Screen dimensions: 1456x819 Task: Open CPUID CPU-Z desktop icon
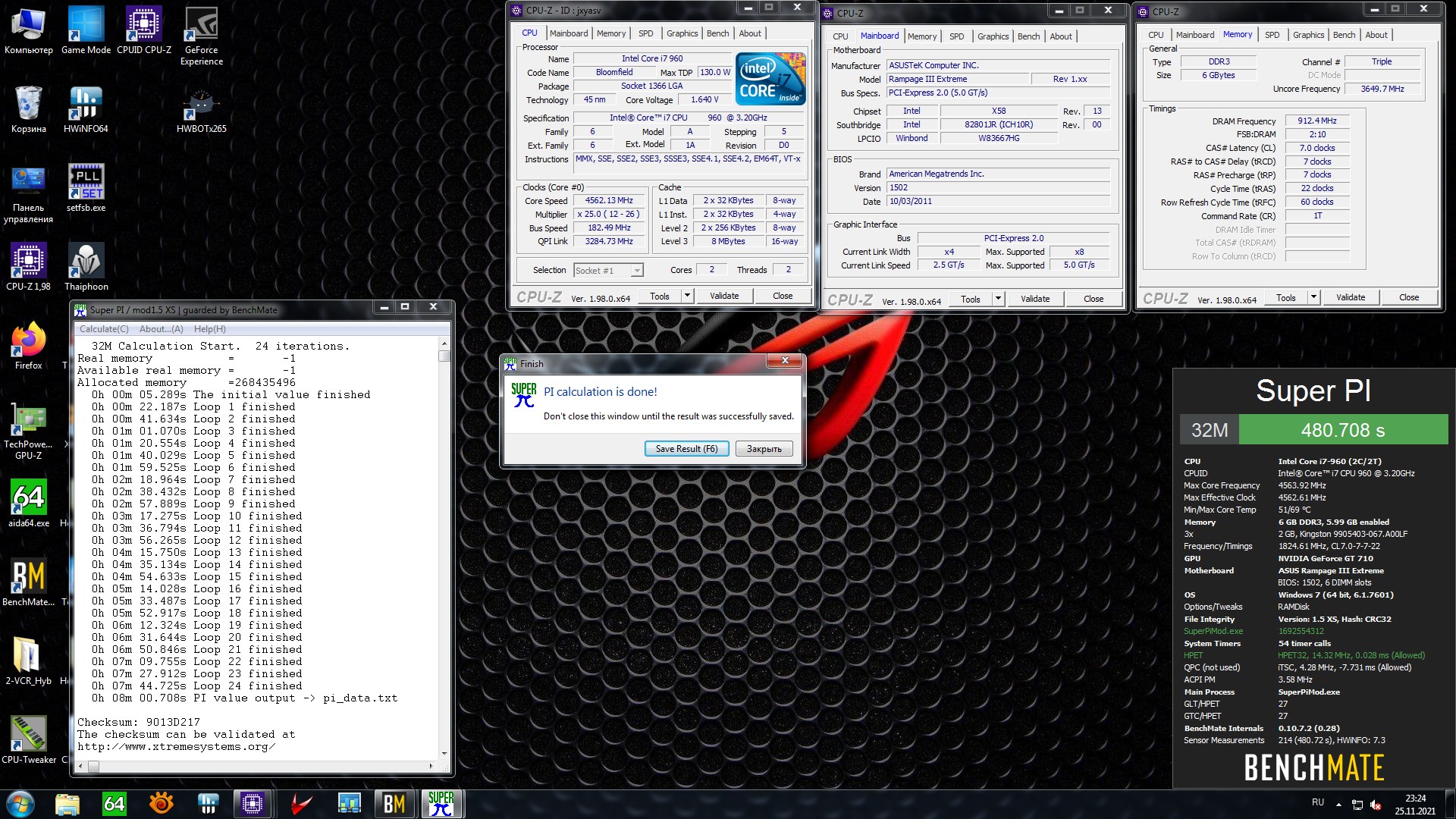tap(143, 30)
